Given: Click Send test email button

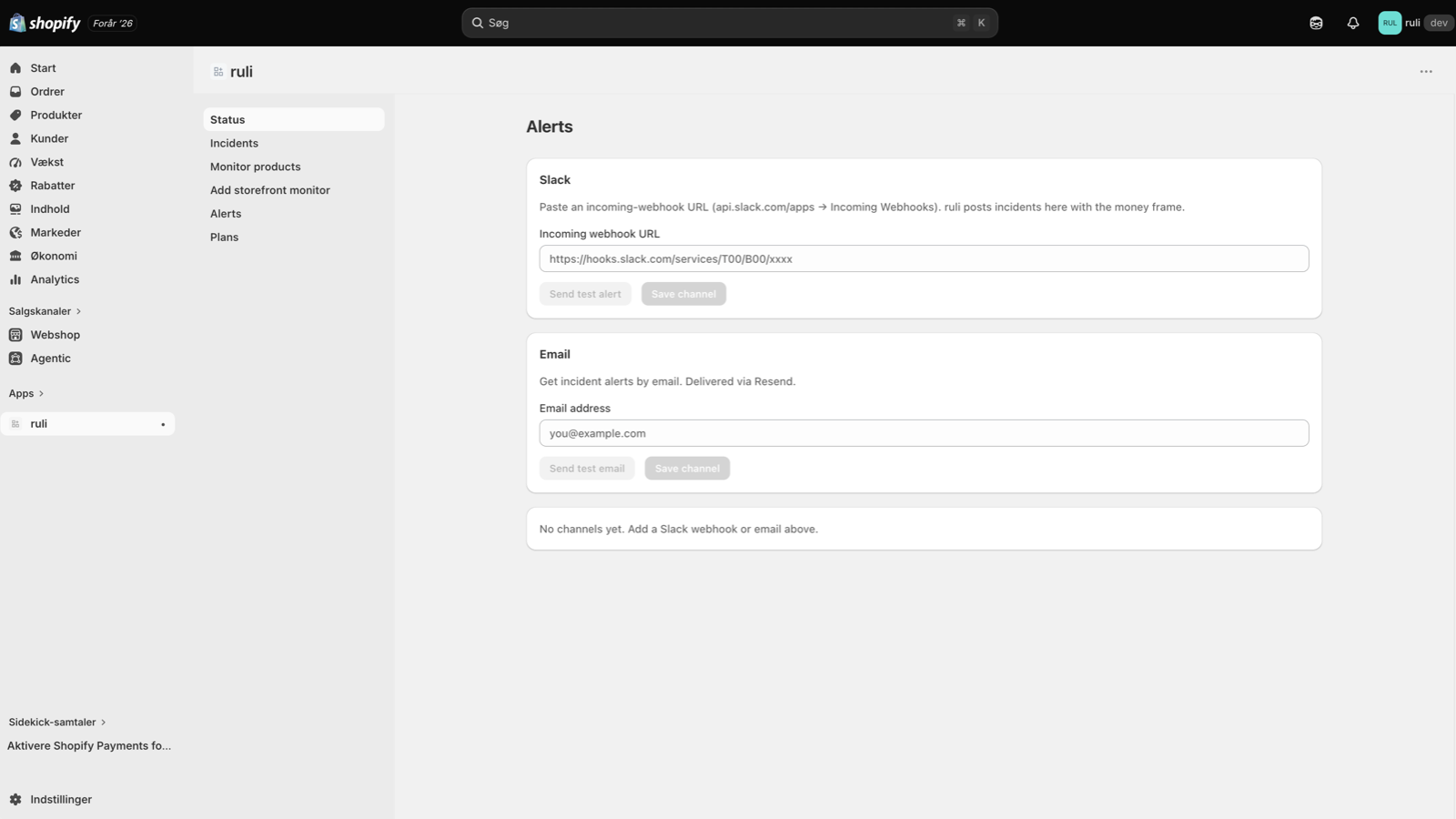Looking at the screenshot, I should point(587,469).
